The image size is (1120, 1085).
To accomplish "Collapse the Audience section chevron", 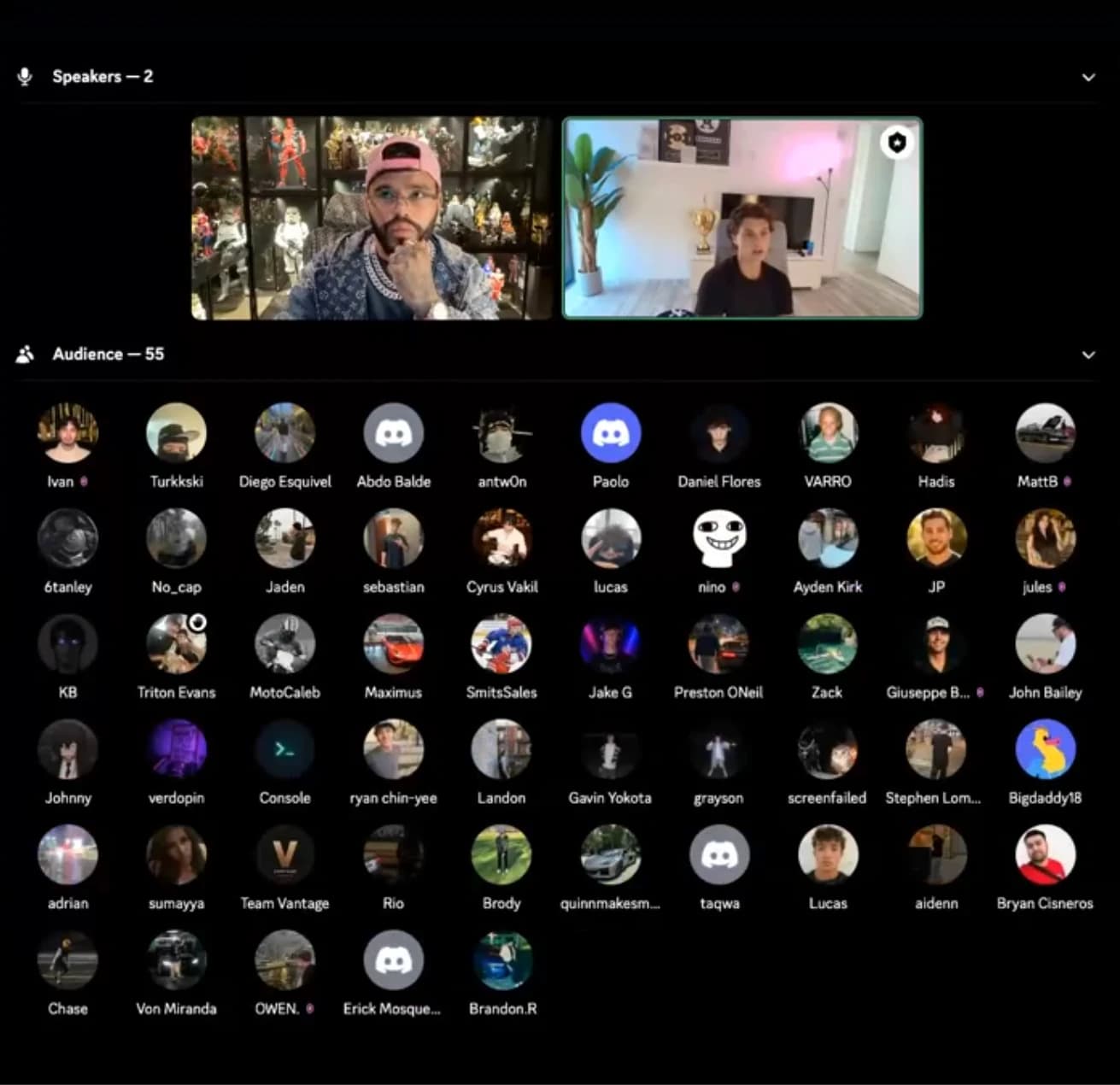I will coord(1088,355).
